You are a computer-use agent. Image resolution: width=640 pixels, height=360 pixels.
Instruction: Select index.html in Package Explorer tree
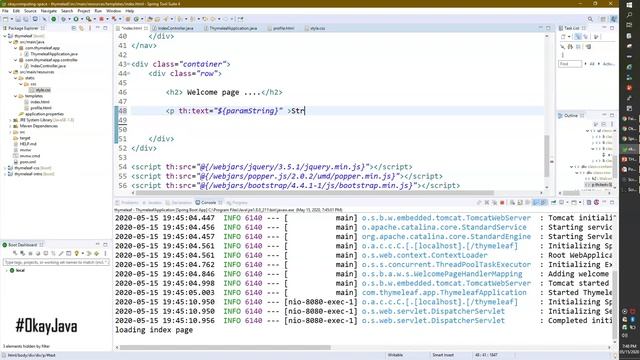click(40, 102)
